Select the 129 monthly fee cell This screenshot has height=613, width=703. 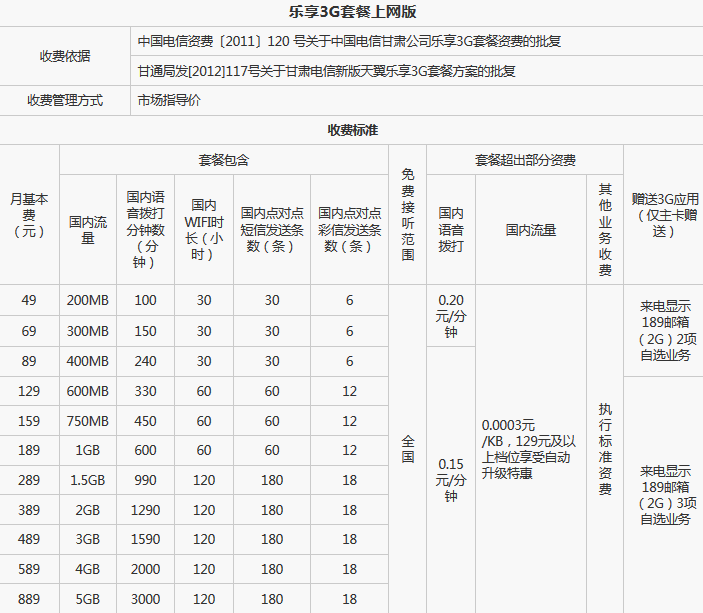tap(29, 391)
